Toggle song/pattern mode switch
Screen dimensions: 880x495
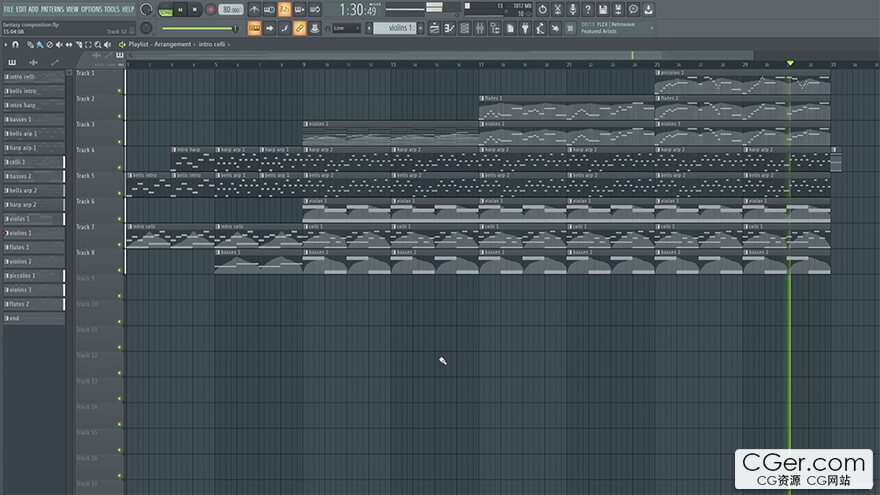tap(165, 9)
